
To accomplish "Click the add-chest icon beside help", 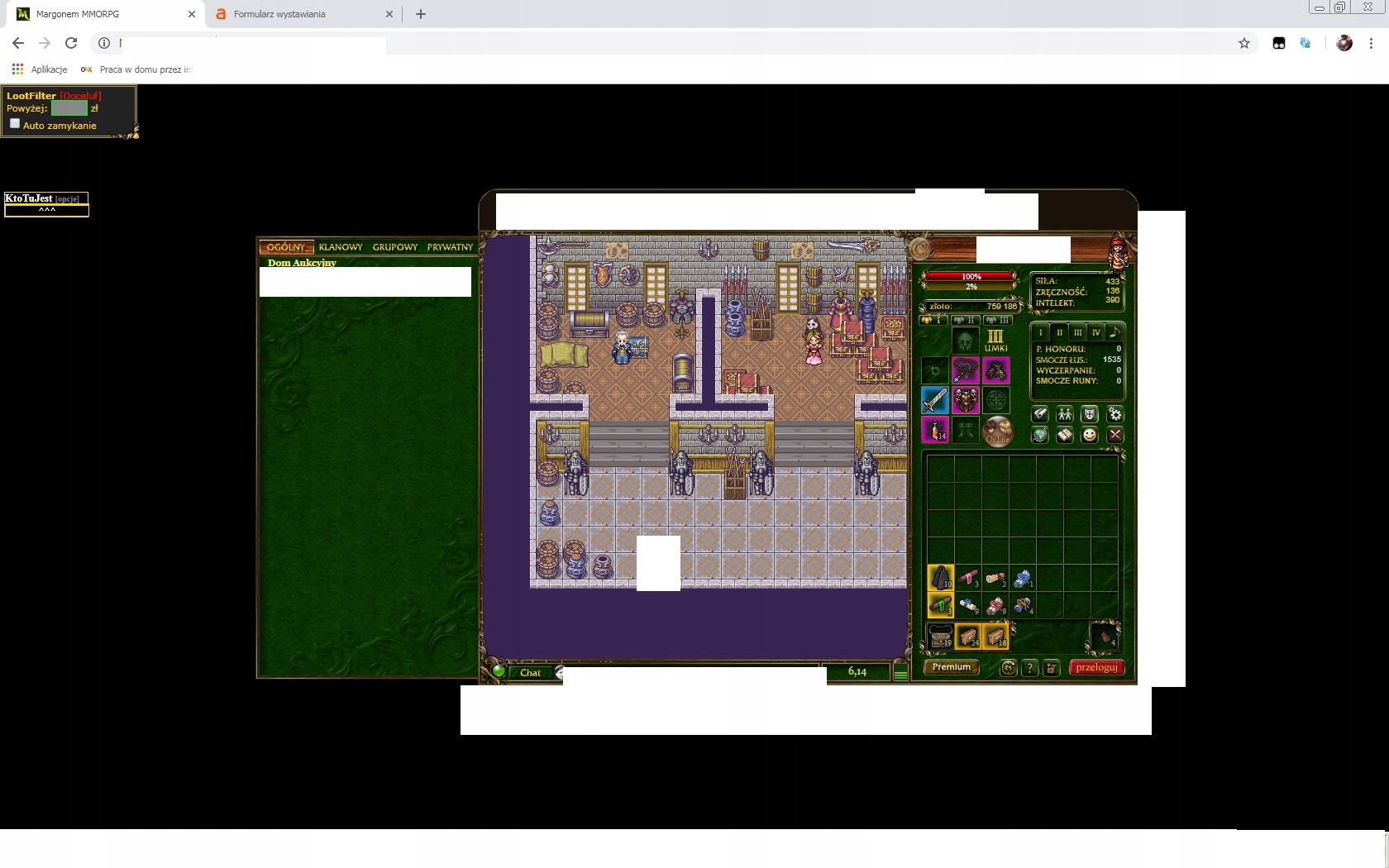I will point(1052,668).
